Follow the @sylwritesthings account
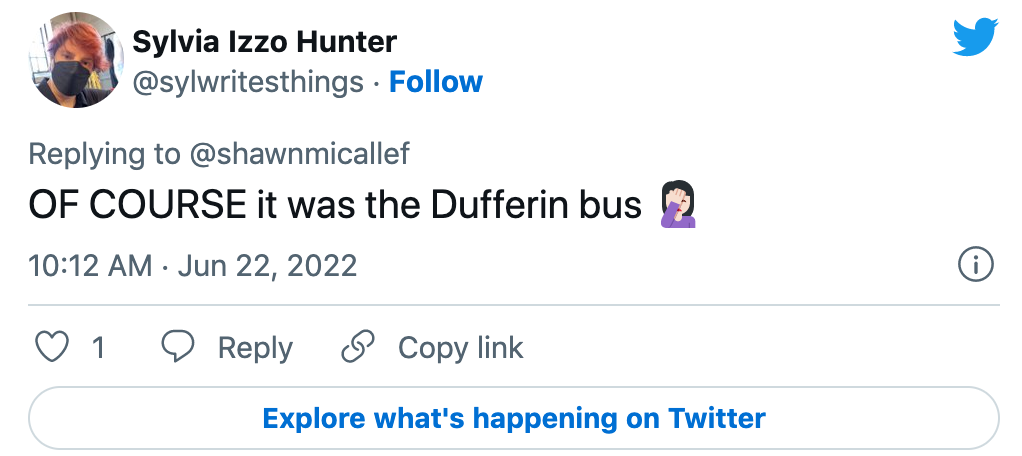 [x=436, y=82]
